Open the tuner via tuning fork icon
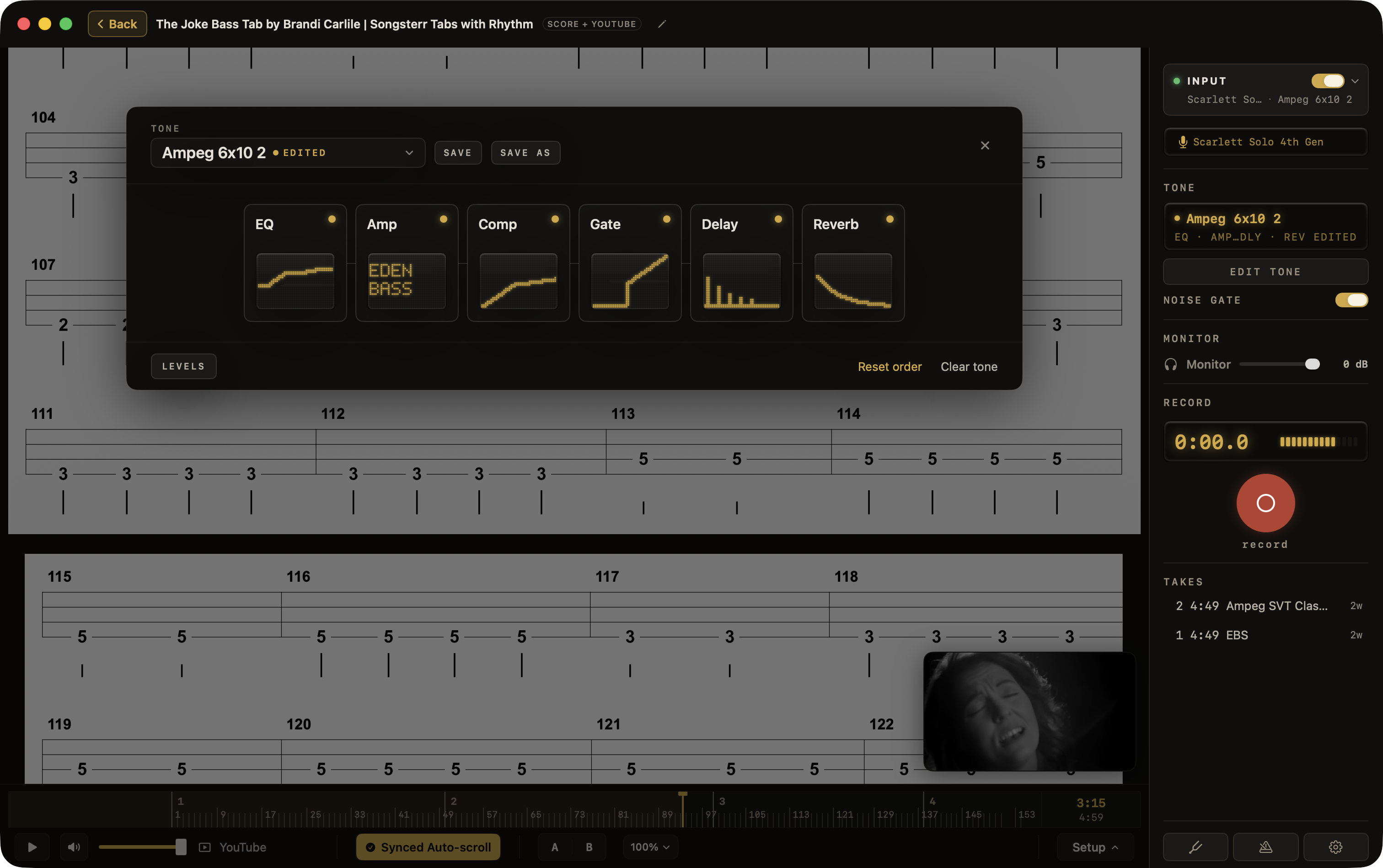The width and height of the screenshot is (1383, 868). pyautogui.click(x=1195, y=847)
